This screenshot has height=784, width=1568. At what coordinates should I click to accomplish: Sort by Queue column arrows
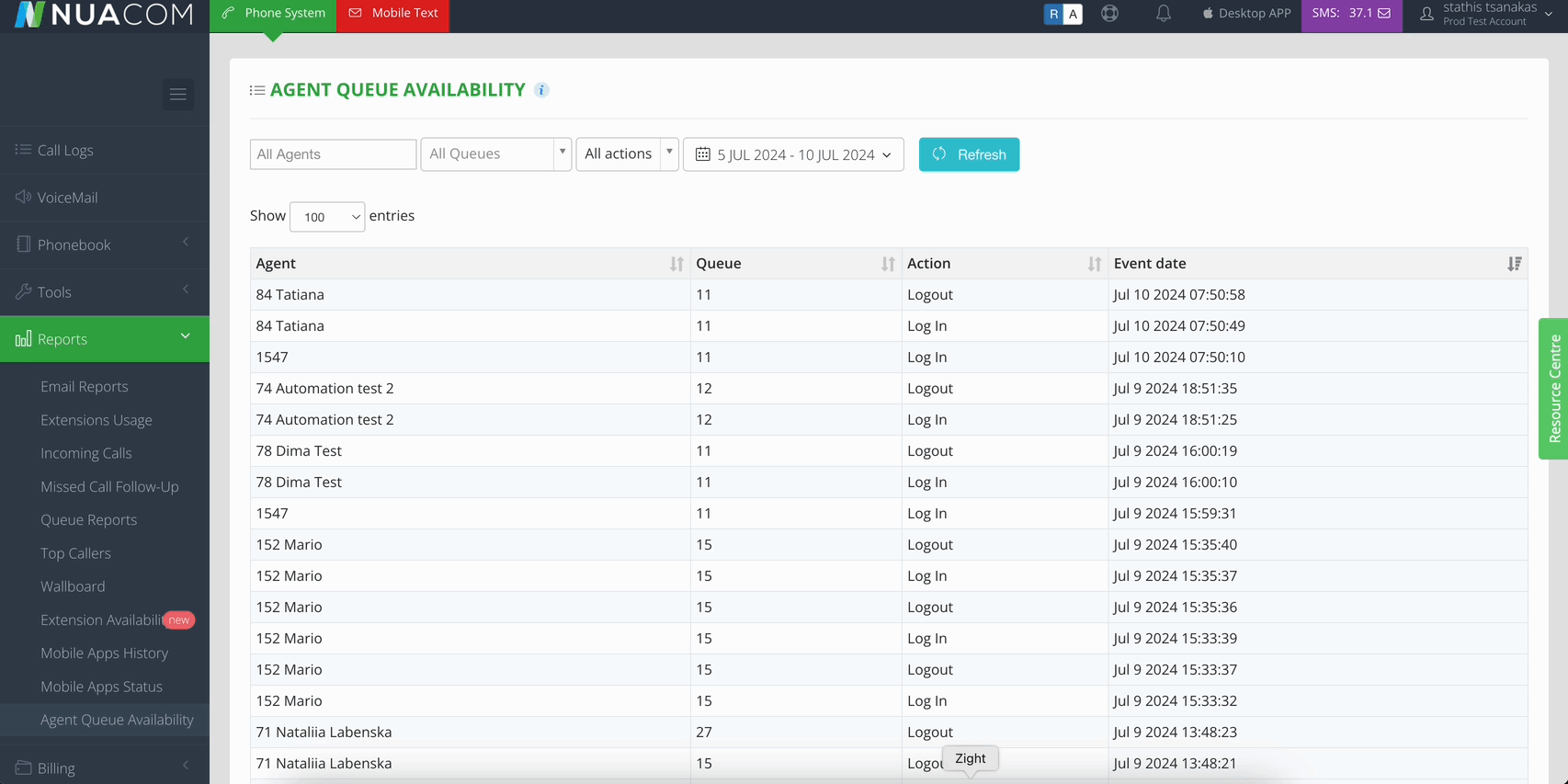coord(888,264)
